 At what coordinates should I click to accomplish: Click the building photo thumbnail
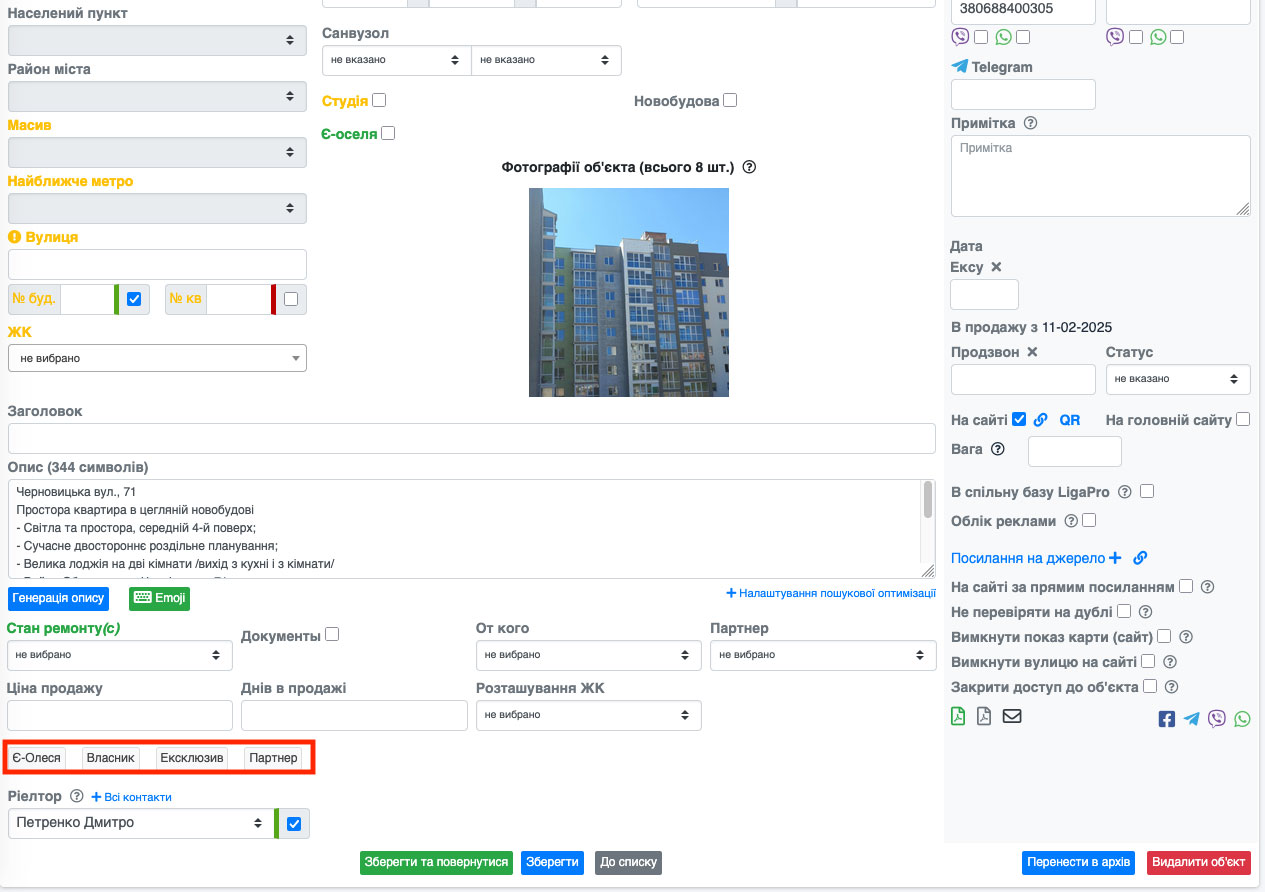[628, 292]
